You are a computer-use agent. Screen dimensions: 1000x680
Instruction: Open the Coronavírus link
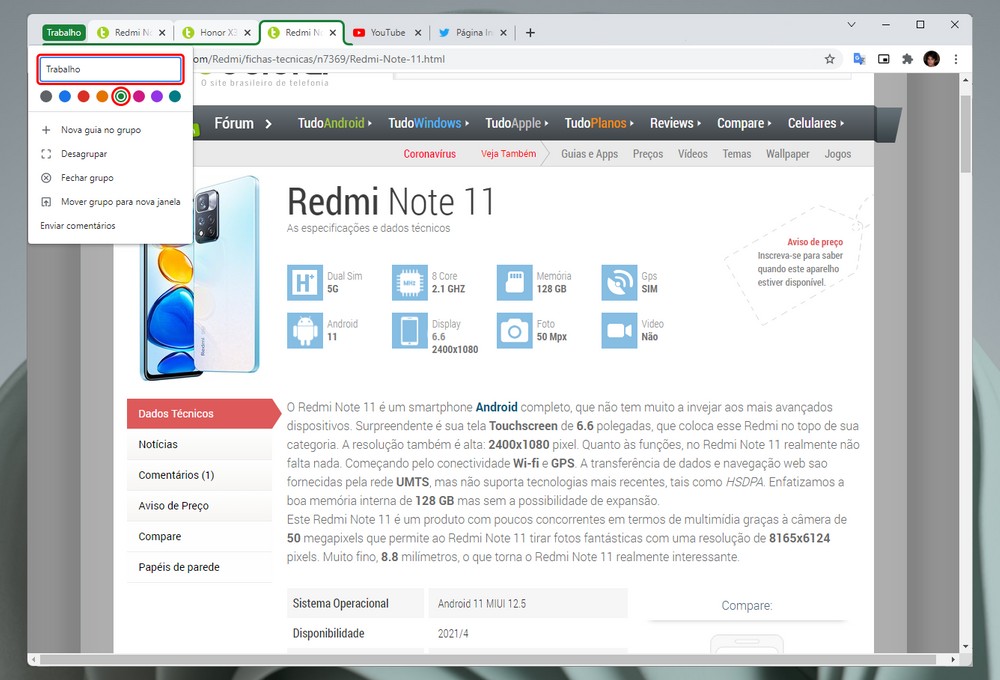(430, 154)
